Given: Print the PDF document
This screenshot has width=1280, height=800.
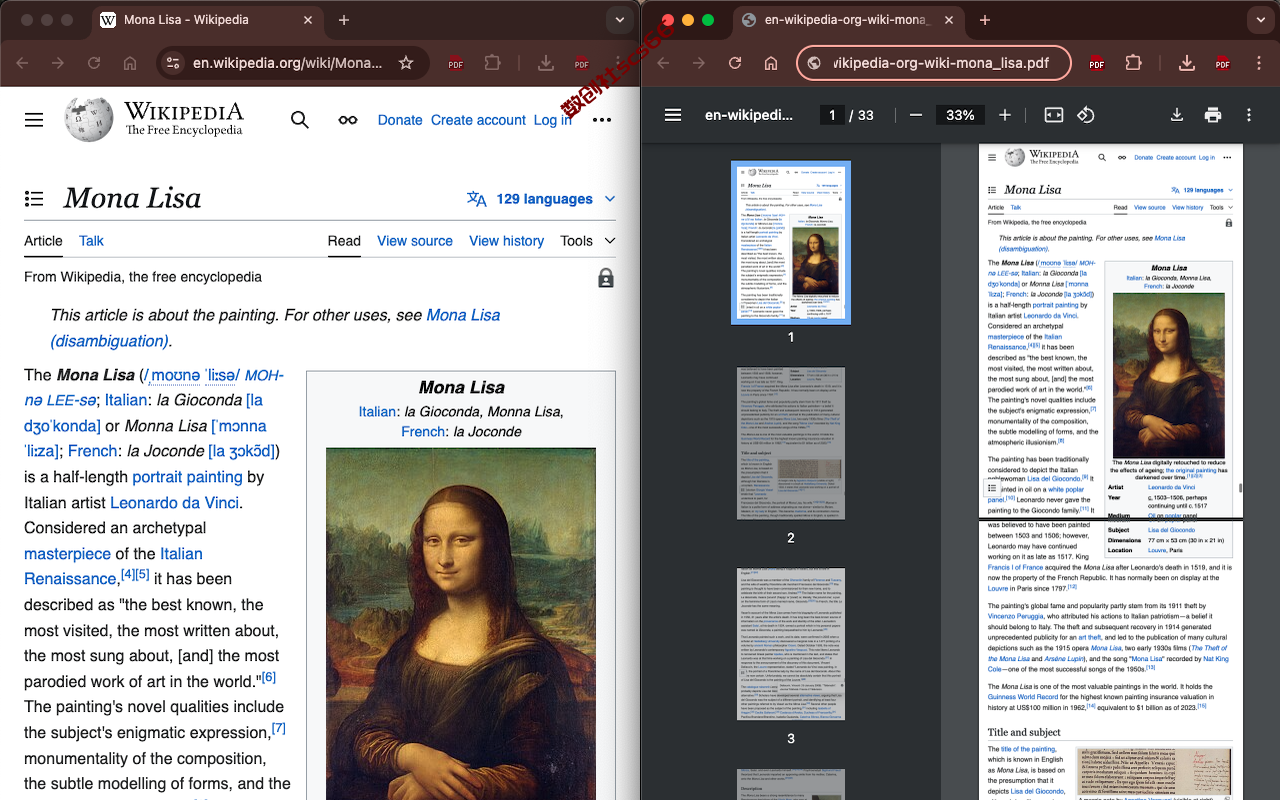Looking at the screenshot, I should (x=1213, y=115).
